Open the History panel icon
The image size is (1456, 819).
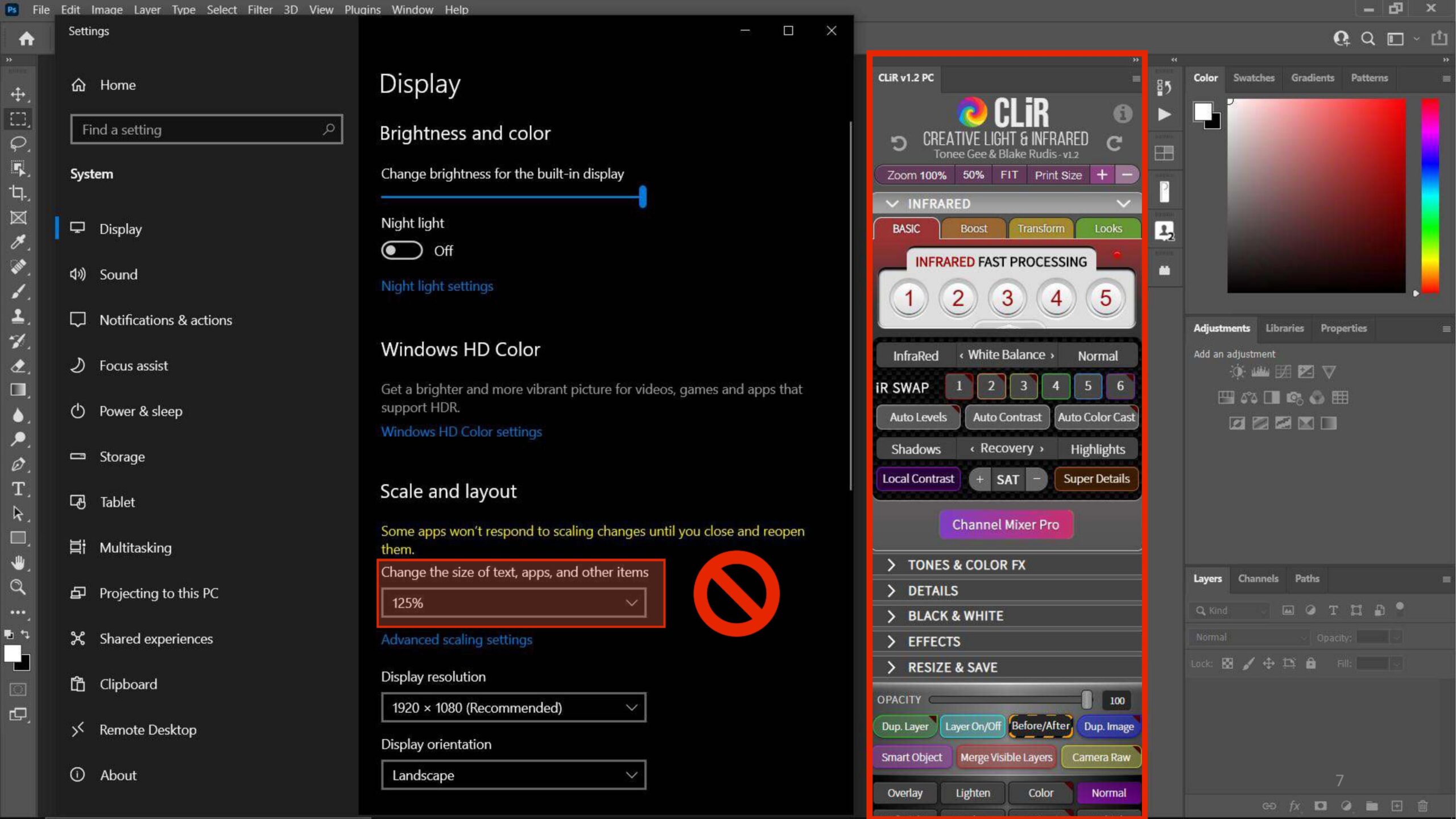click(x=1164, y=87)
